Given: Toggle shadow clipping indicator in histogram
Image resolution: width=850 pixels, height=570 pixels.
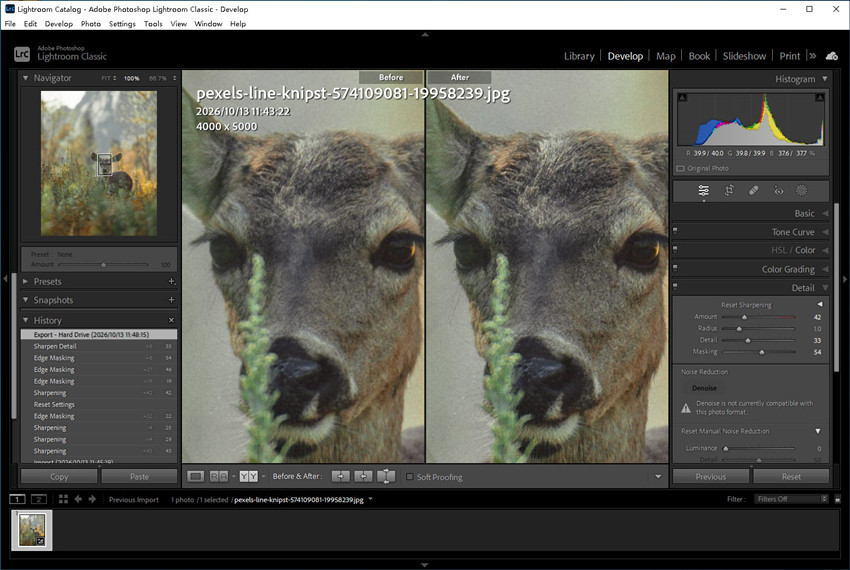Looking at the screenshot, I should click(x=682, y=97).
